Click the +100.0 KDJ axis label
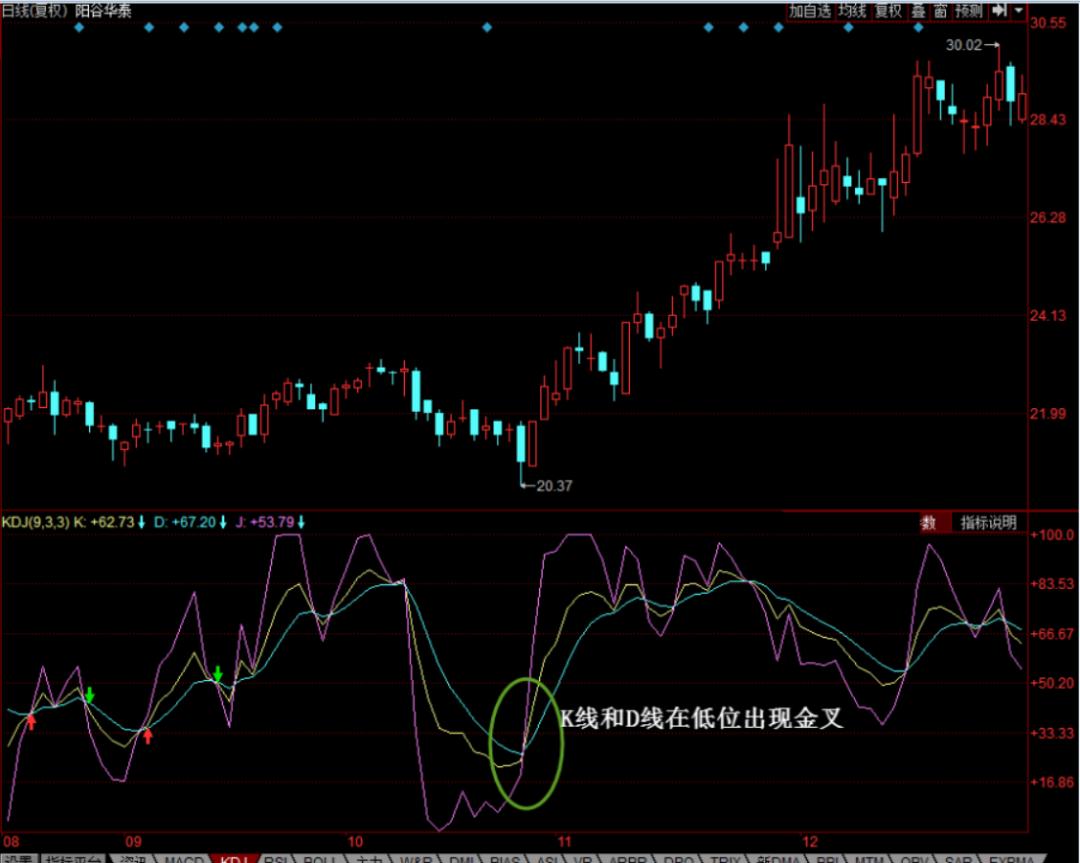The image size is (1080, 863). click(1052, 534)
